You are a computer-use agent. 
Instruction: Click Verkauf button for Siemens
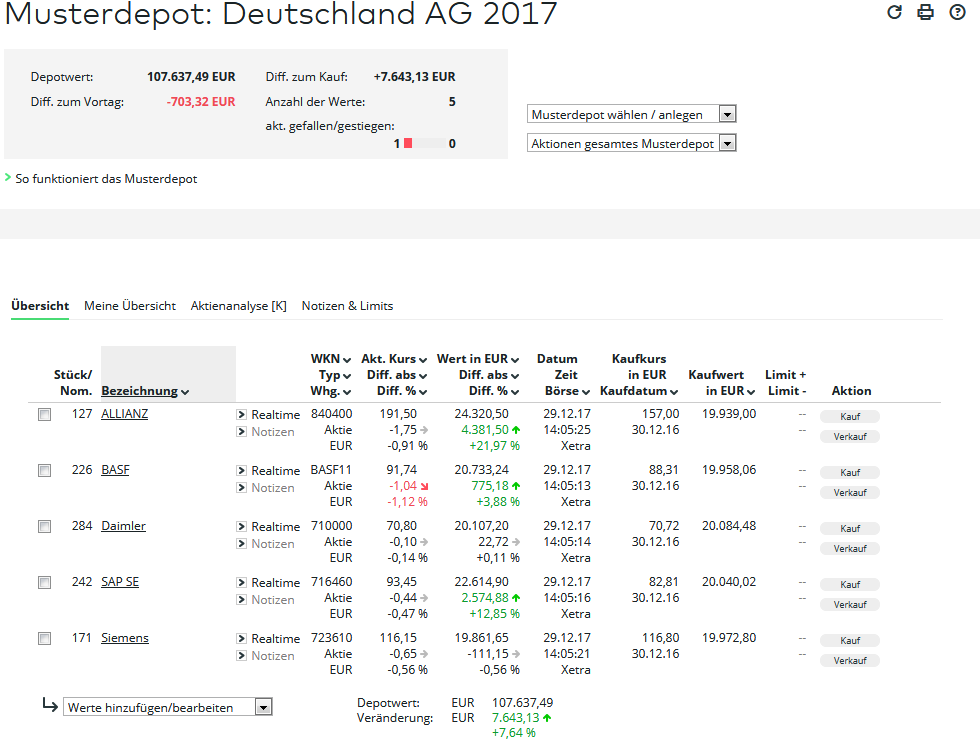pos(850,660)
